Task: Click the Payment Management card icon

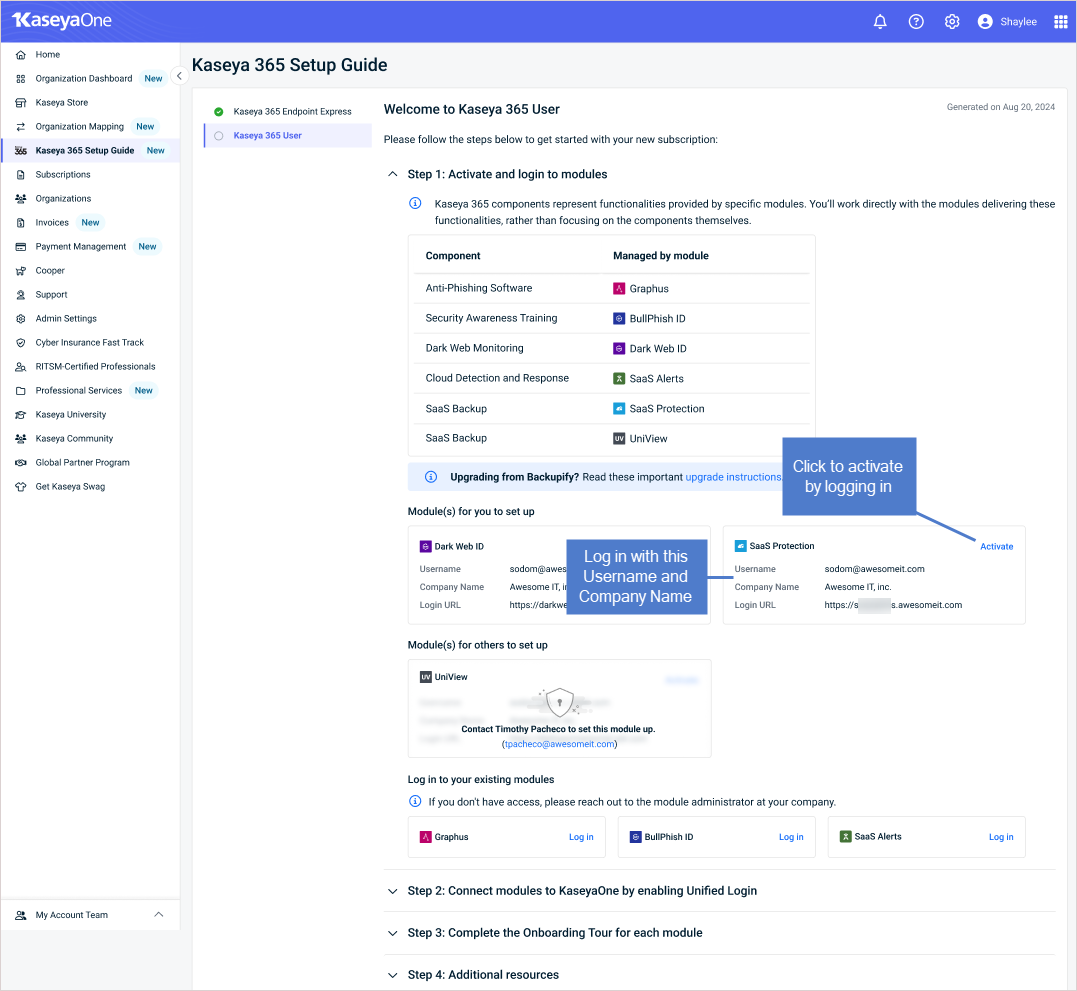Action: click(21, 247)
